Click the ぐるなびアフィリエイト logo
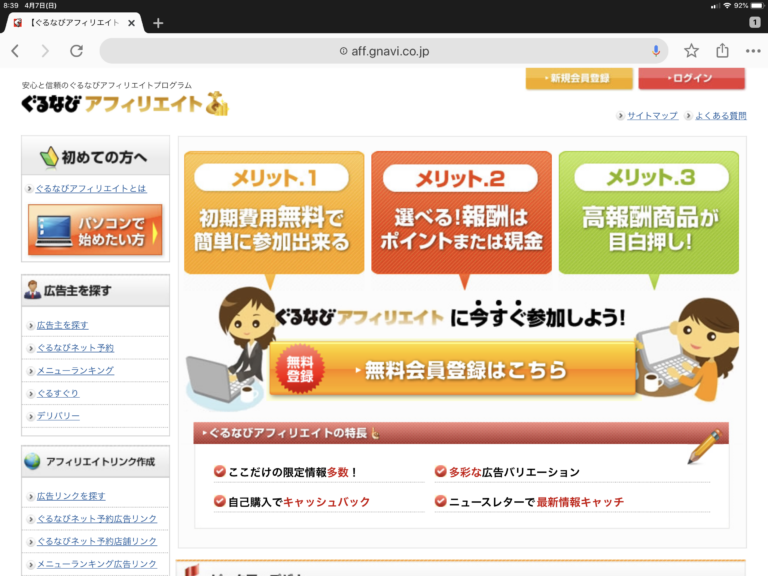The image size is (768, 576). [125, 103]
